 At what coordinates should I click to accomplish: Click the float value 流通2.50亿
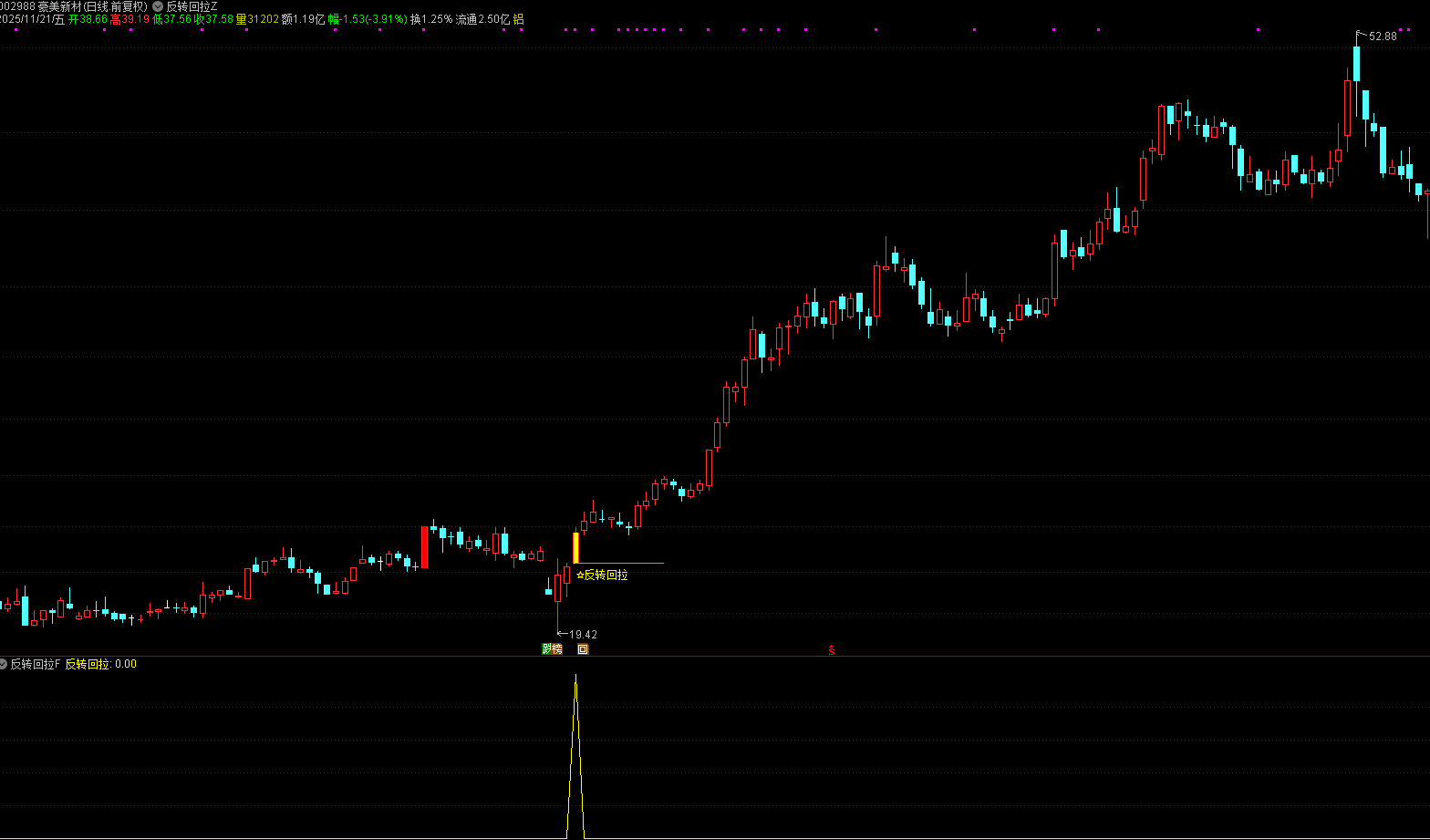483,19
